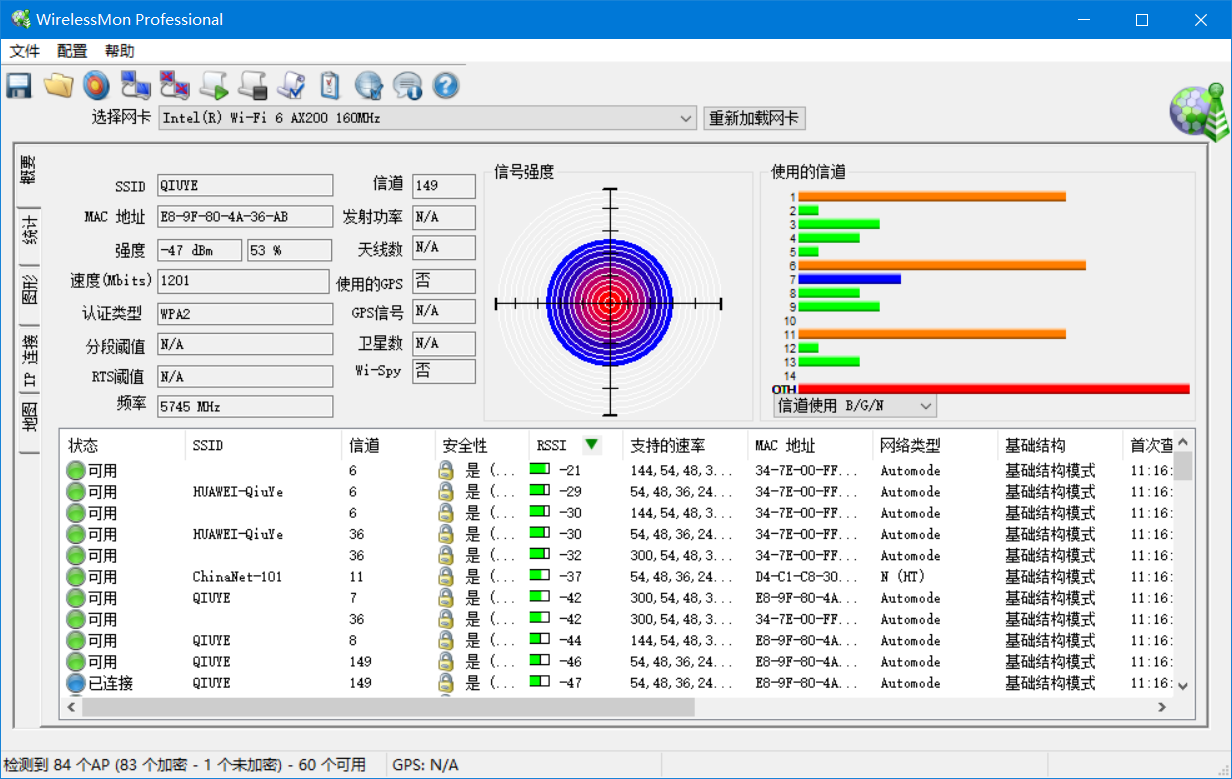Click the 信道 field showing 149
Image resolution: width=1232 pixels, height=779 pixels.
click(x=444, y=186)
